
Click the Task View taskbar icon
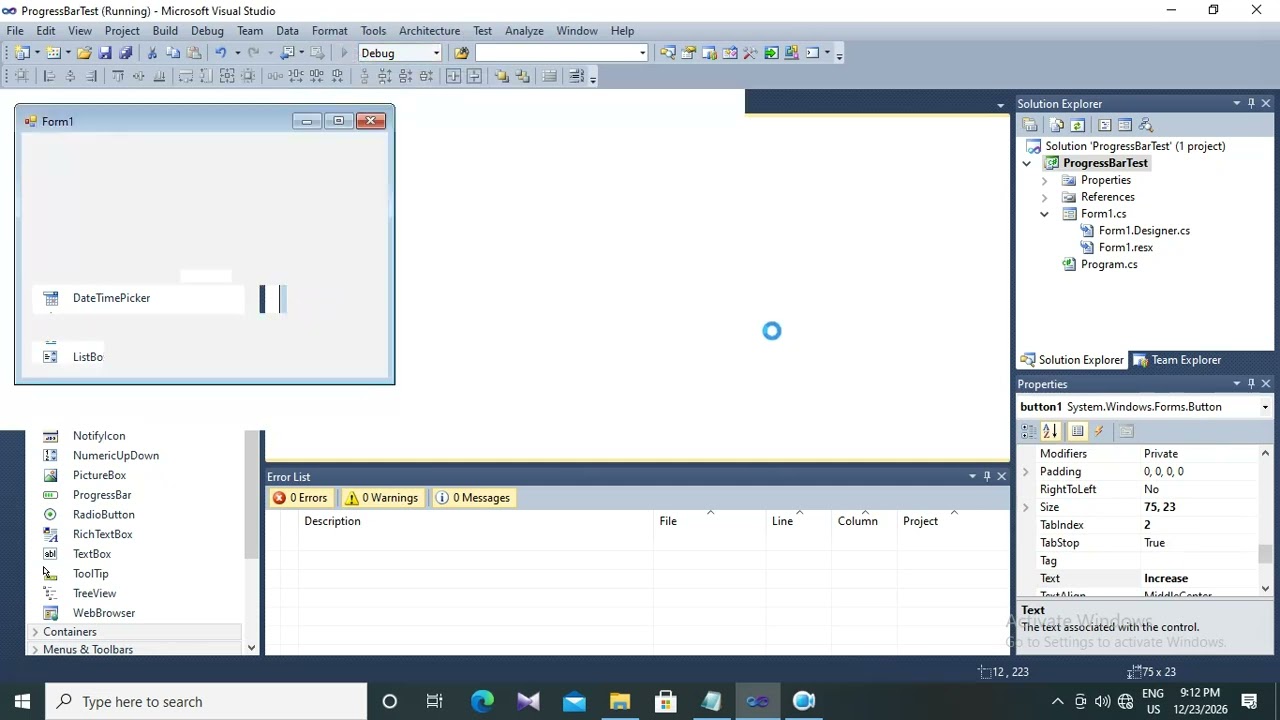point(435,701)
